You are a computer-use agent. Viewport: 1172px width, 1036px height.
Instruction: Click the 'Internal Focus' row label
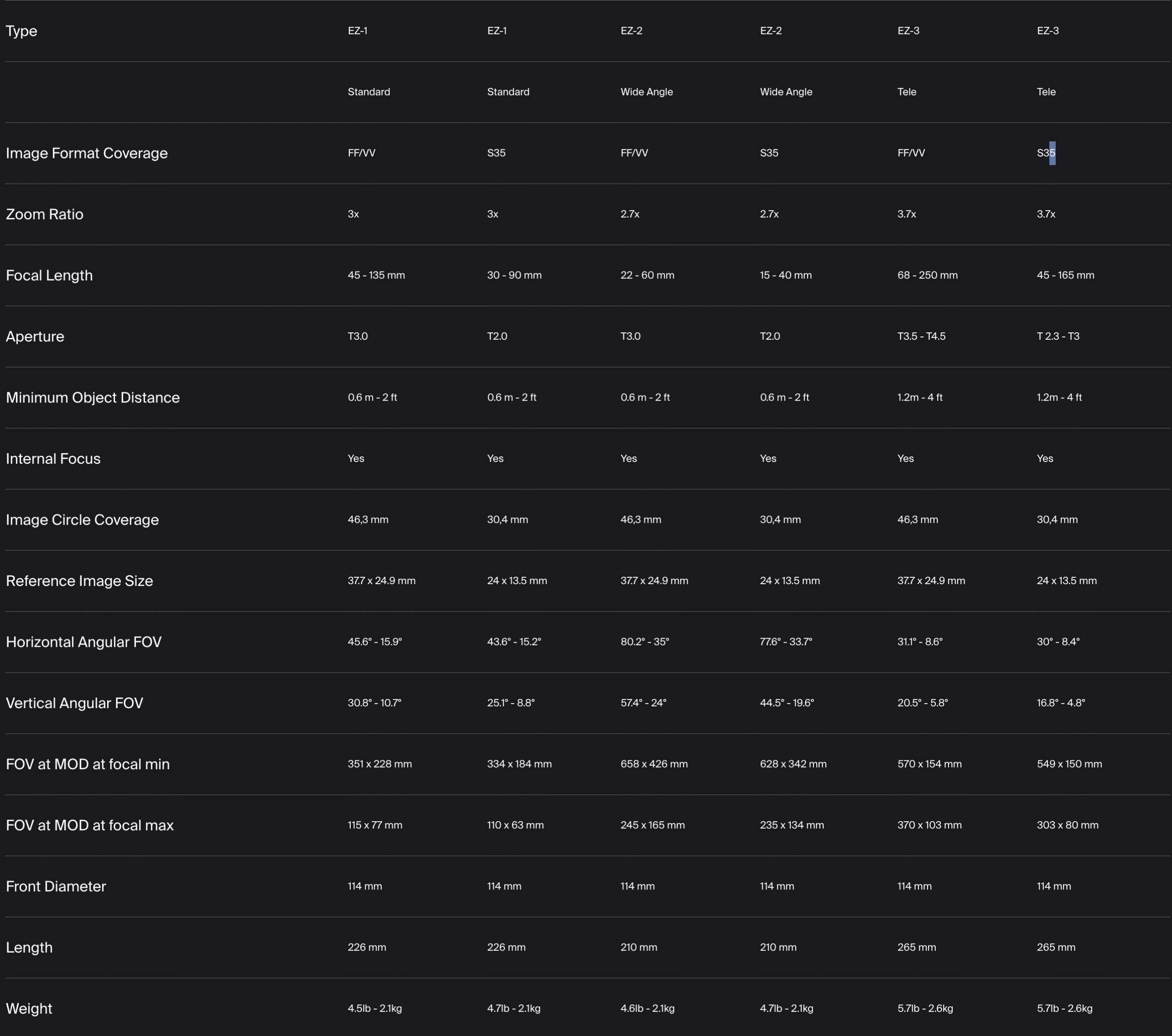point(53,459)
